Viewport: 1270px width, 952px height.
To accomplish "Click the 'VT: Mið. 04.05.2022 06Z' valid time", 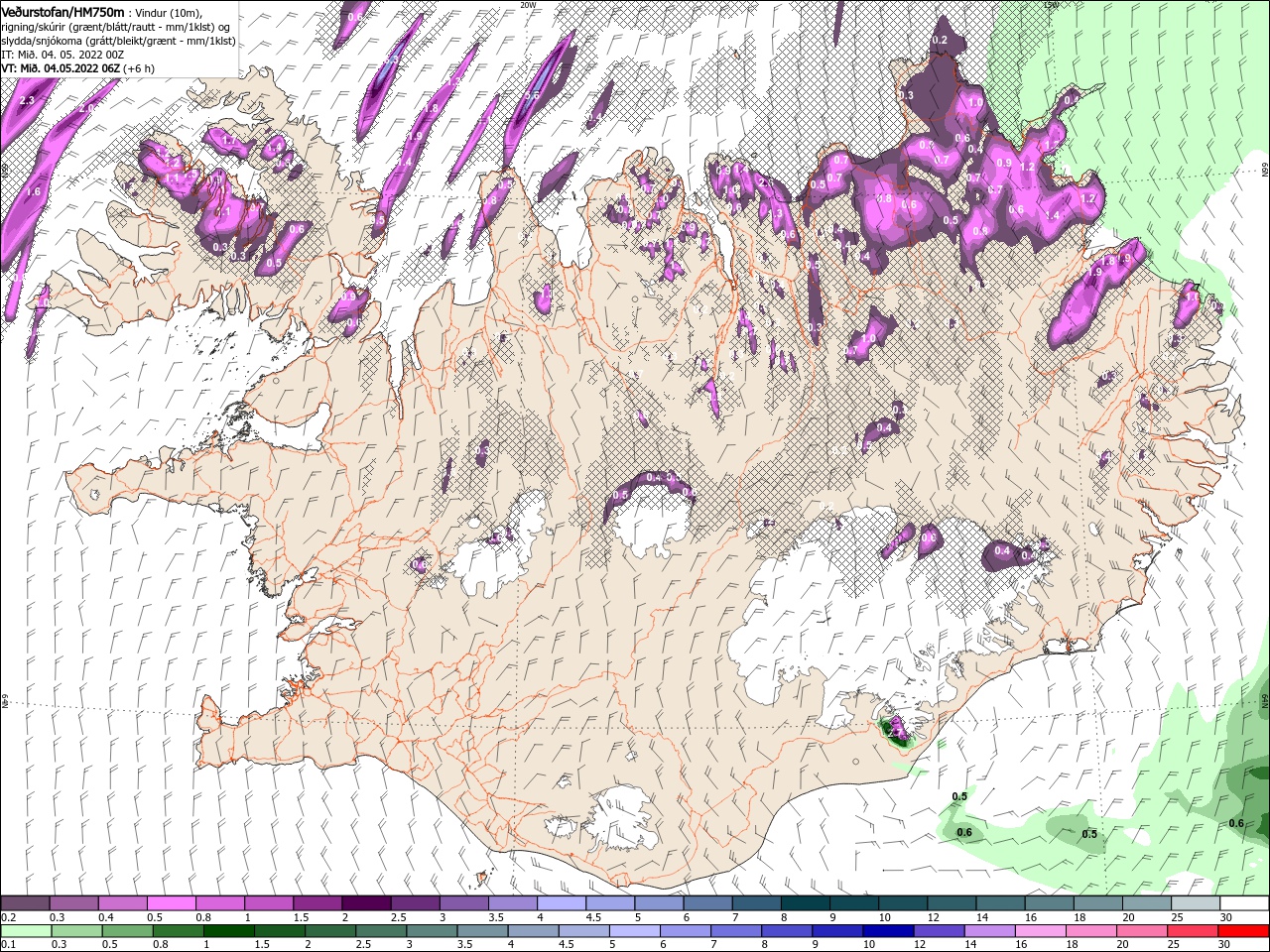I will pos(61,68).
